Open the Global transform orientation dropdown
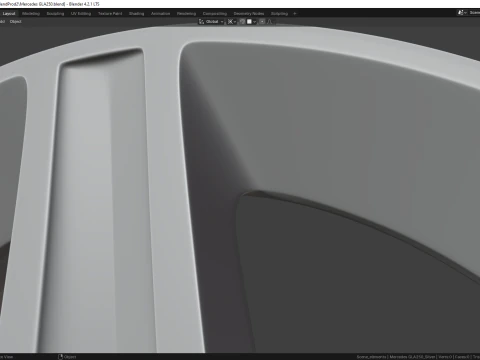This screenshot has width=480, height=360. pyautogui.click(x=211, y=22)
